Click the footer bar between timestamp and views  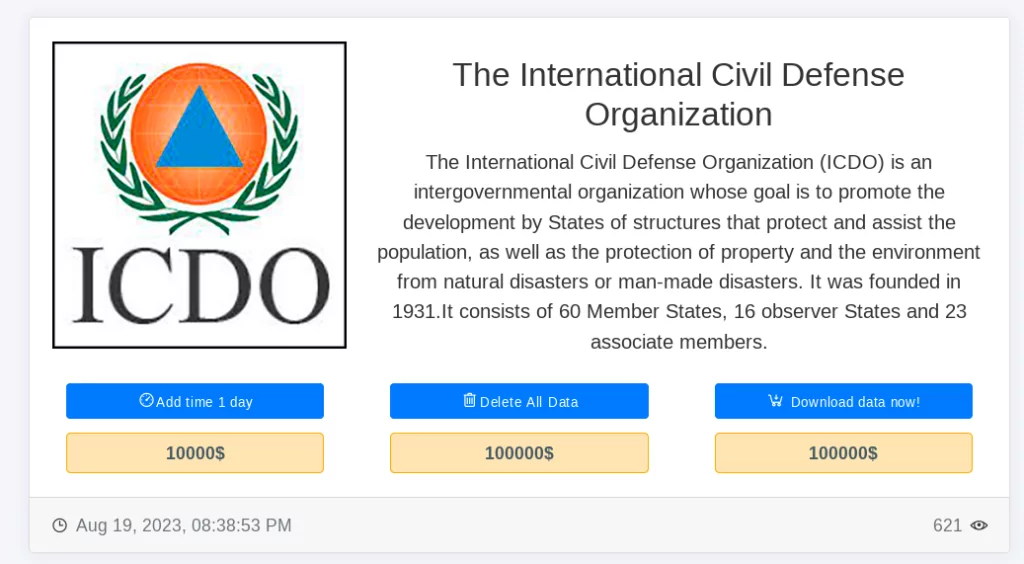611,525
